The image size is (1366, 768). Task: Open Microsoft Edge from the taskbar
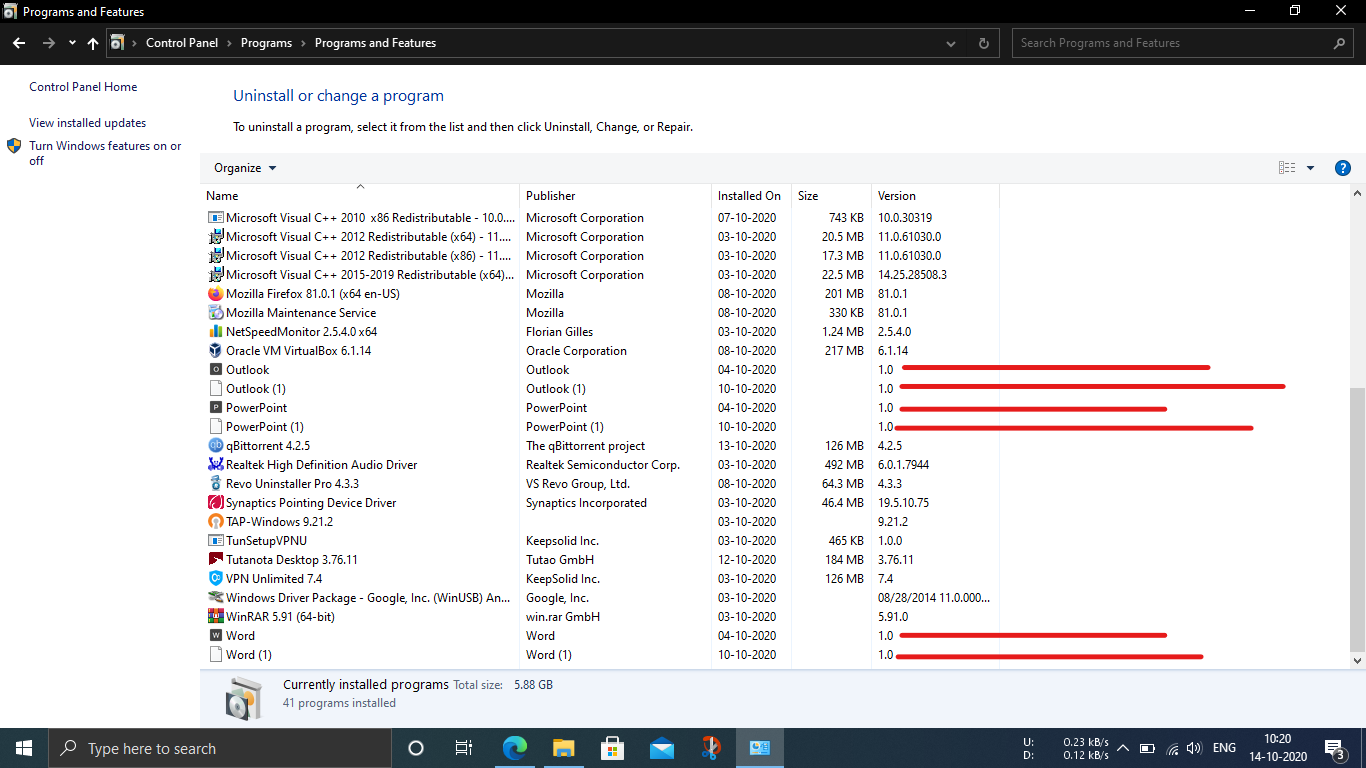pos(514,748)
